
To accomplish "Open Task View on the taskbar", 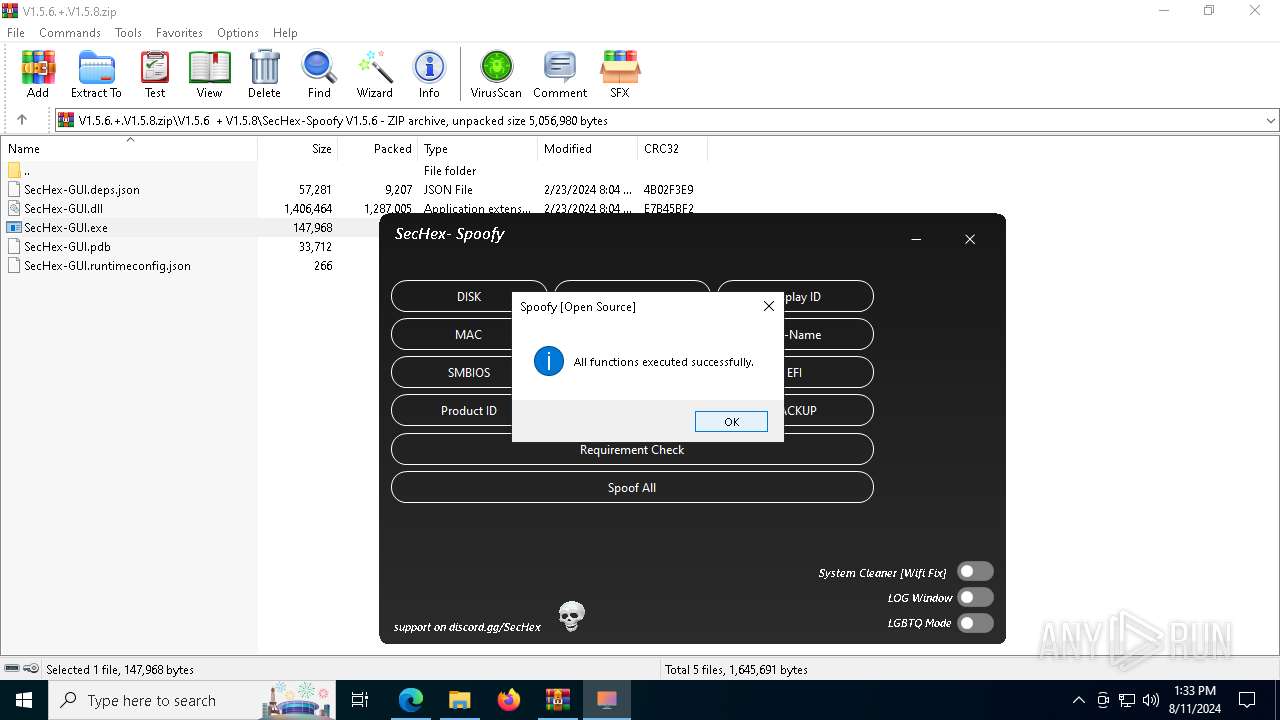I will pos(360,700).
